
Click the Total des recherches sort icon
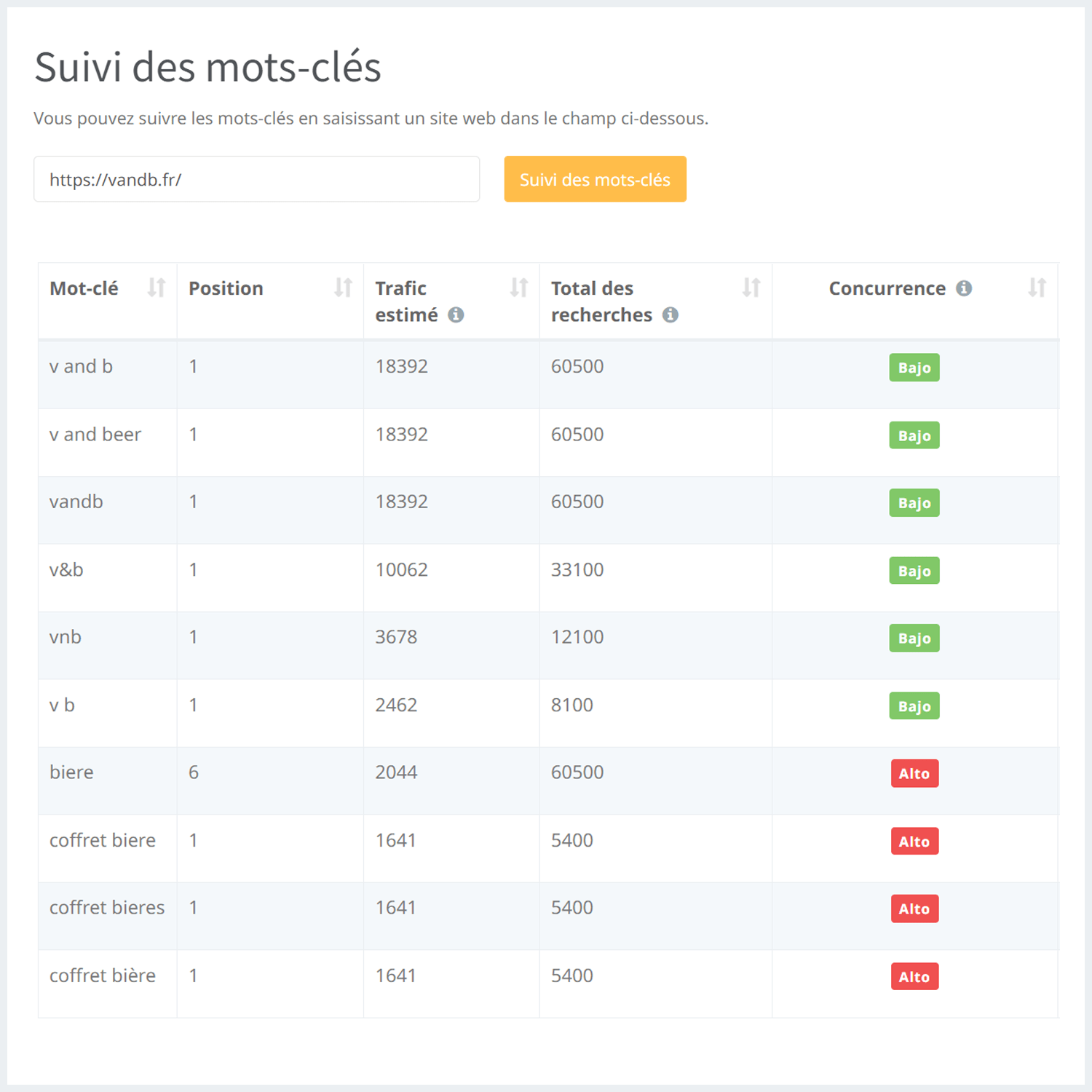coord(751,288)
